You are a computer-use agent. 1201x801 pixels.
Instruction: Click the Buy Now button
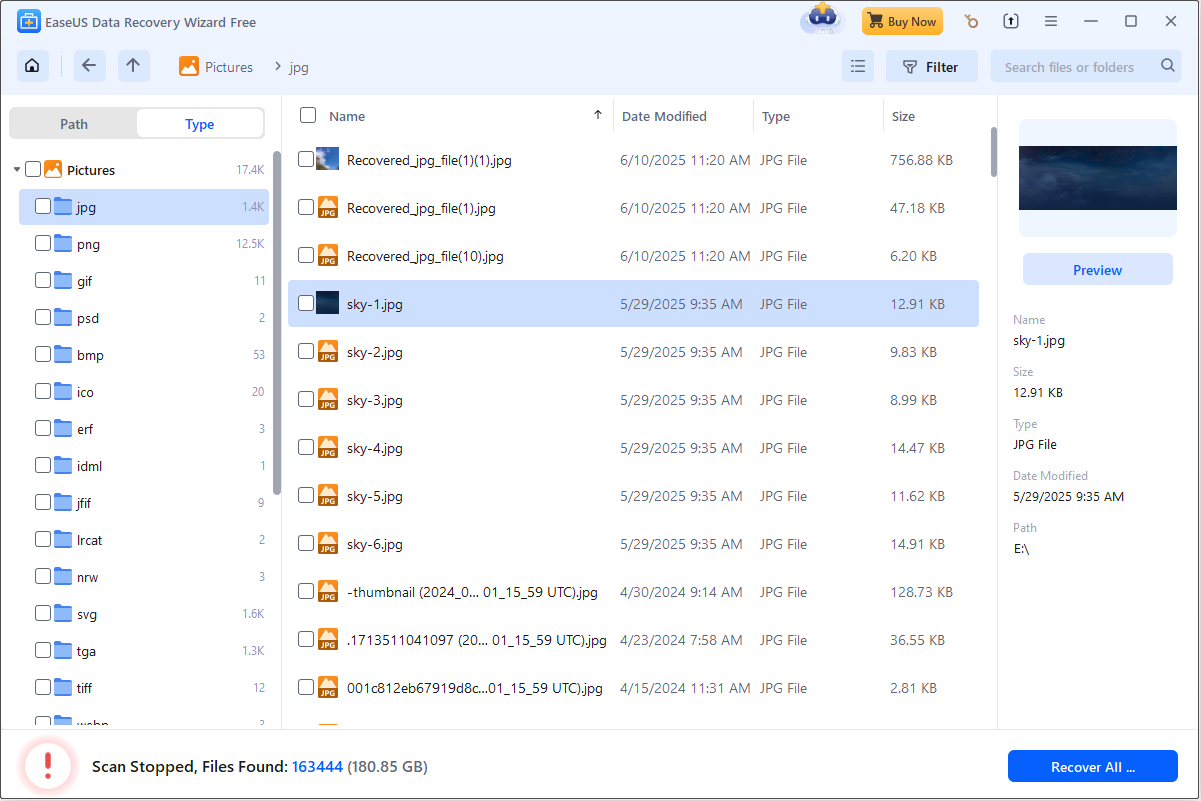pos(902,21)
